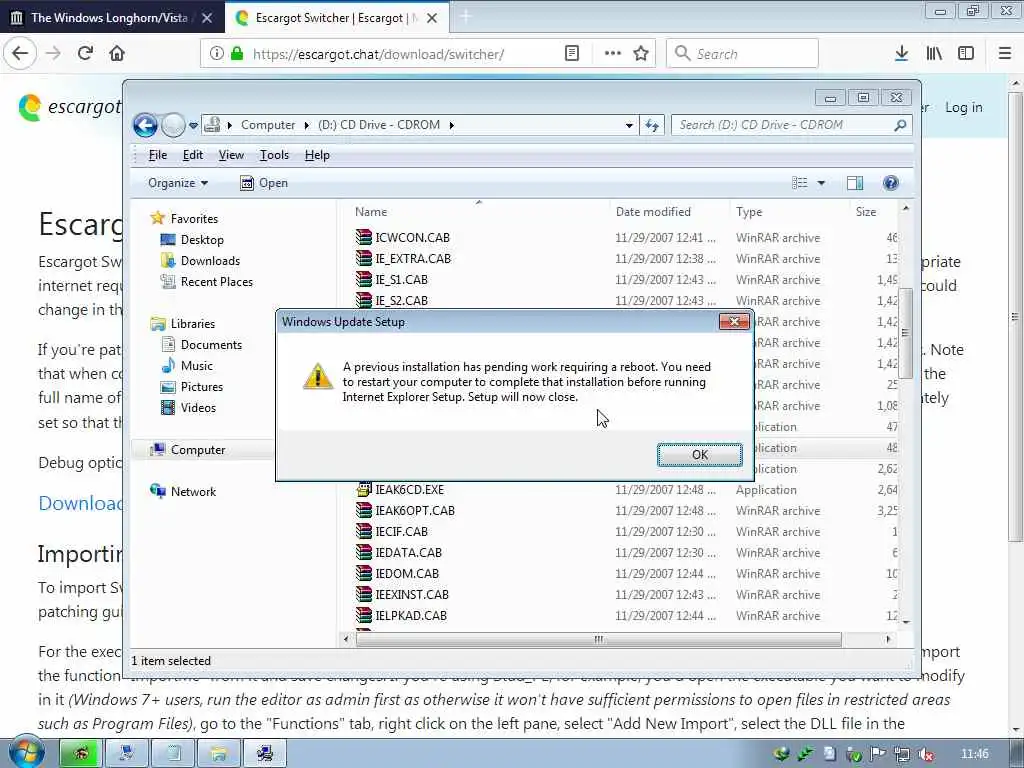Screen dimensions: 1024x768
Task: Open Firefox library icon
Action: [934, 54]
